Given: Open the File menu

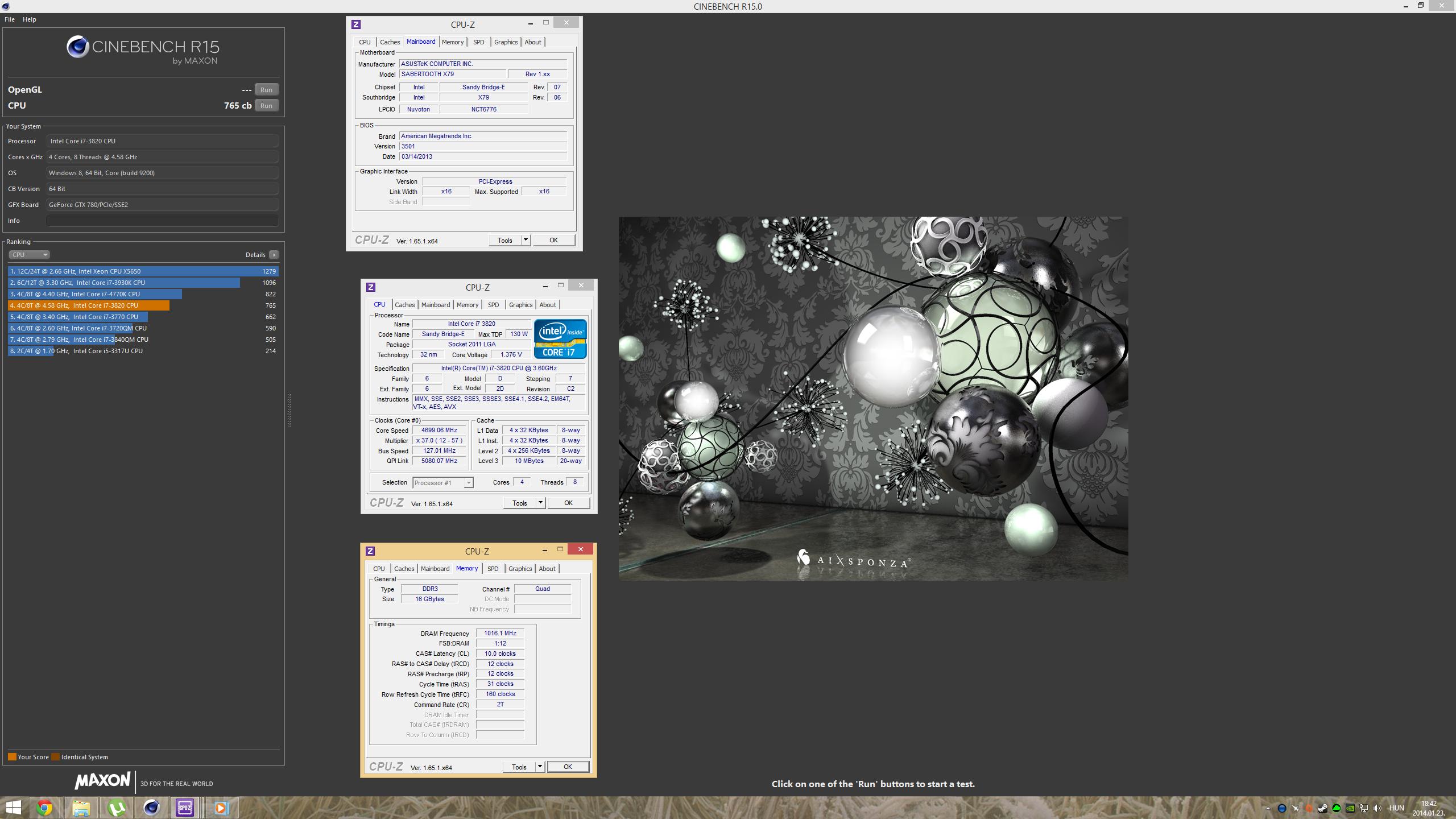Looking at the screenshot, I should coord(10,19).
